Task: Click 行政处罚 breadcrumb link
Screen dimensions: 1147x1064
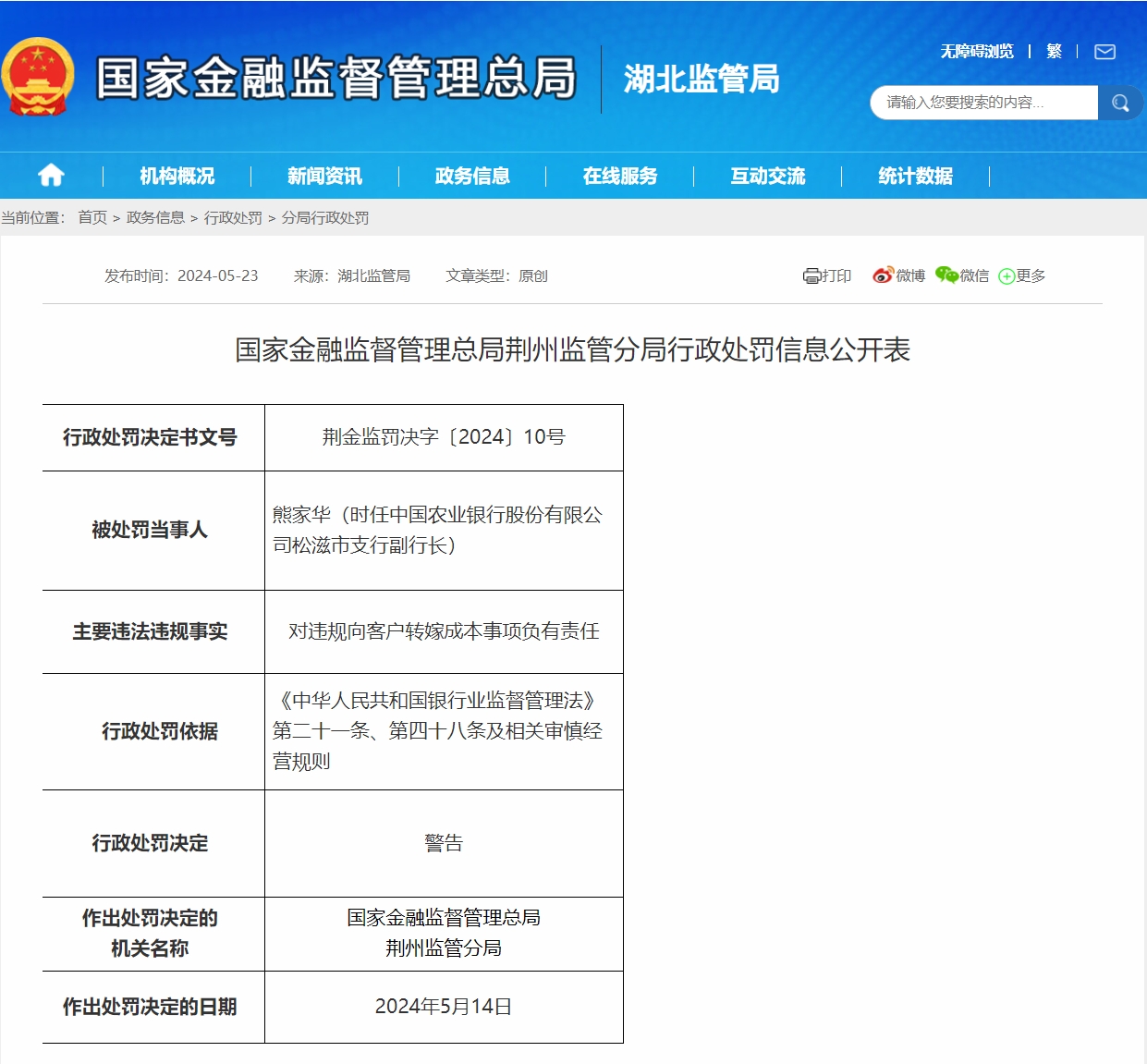Action: click(233, 217)
